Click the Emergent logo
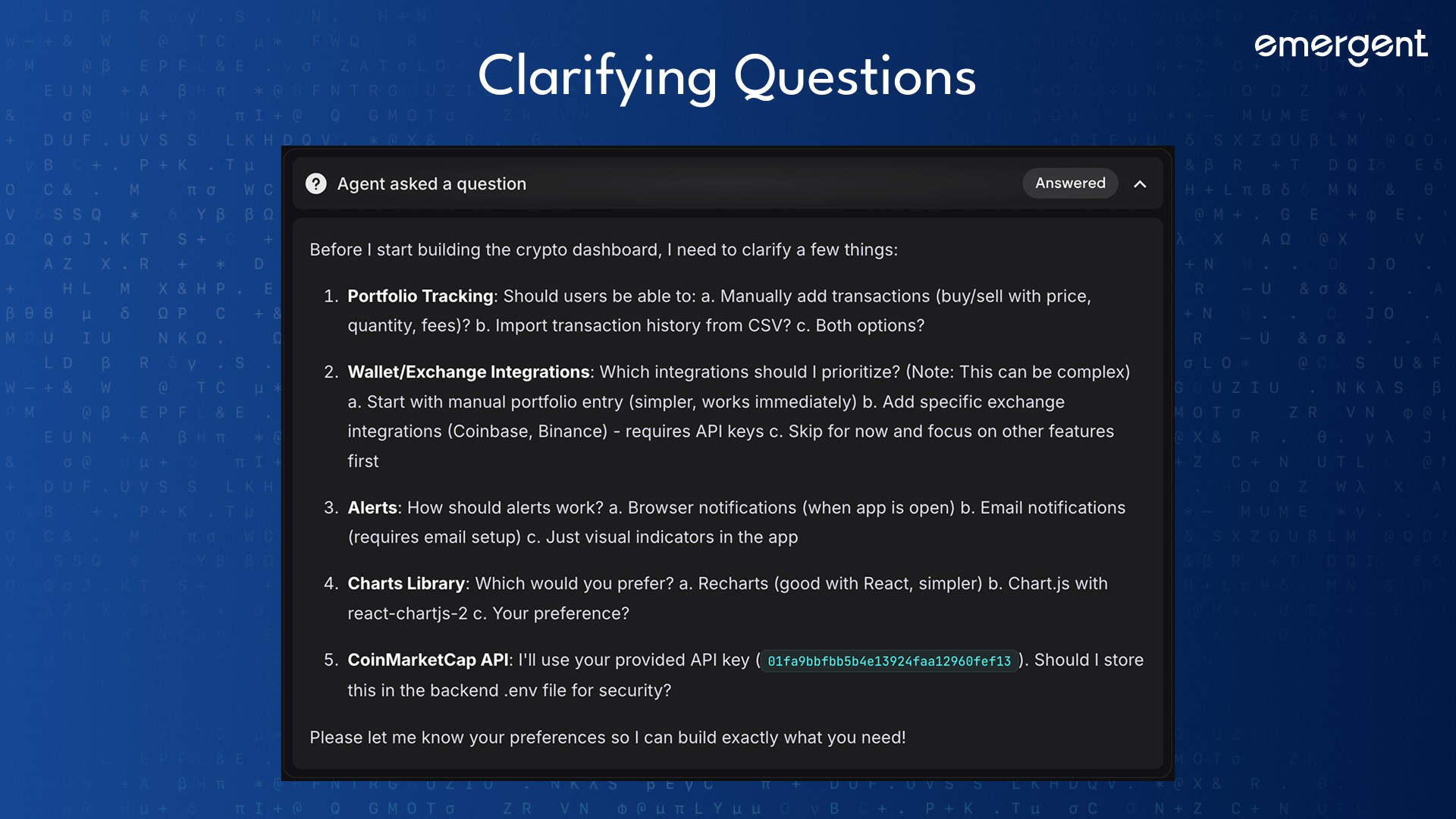 pos(1340,47)
